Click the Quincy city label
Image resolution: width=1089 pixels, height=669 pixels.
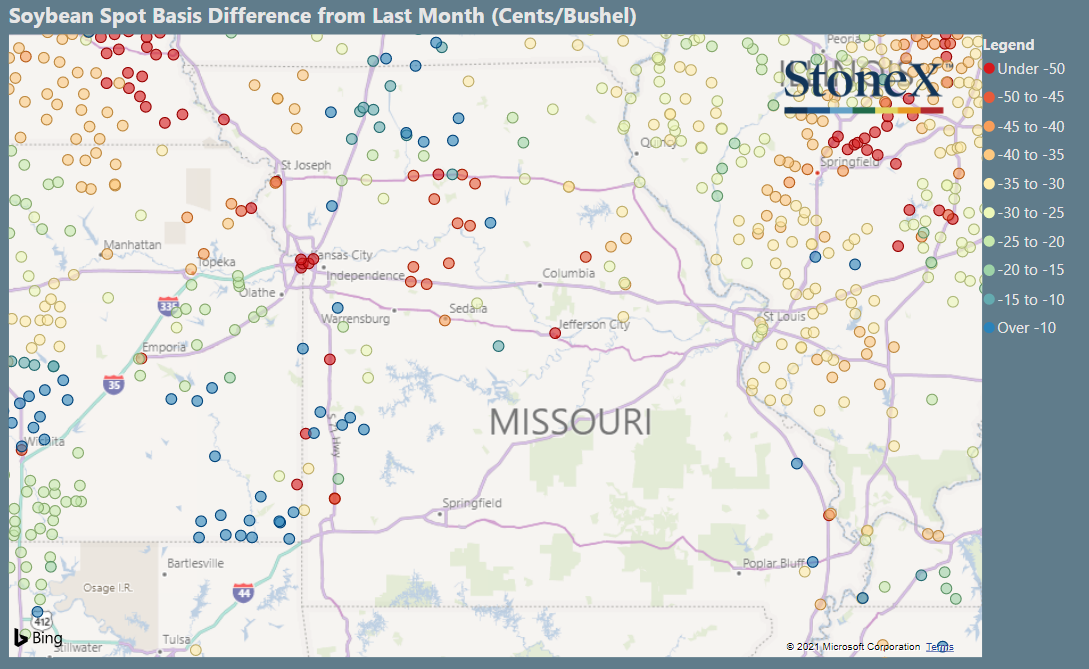click(x=658, y=142)
